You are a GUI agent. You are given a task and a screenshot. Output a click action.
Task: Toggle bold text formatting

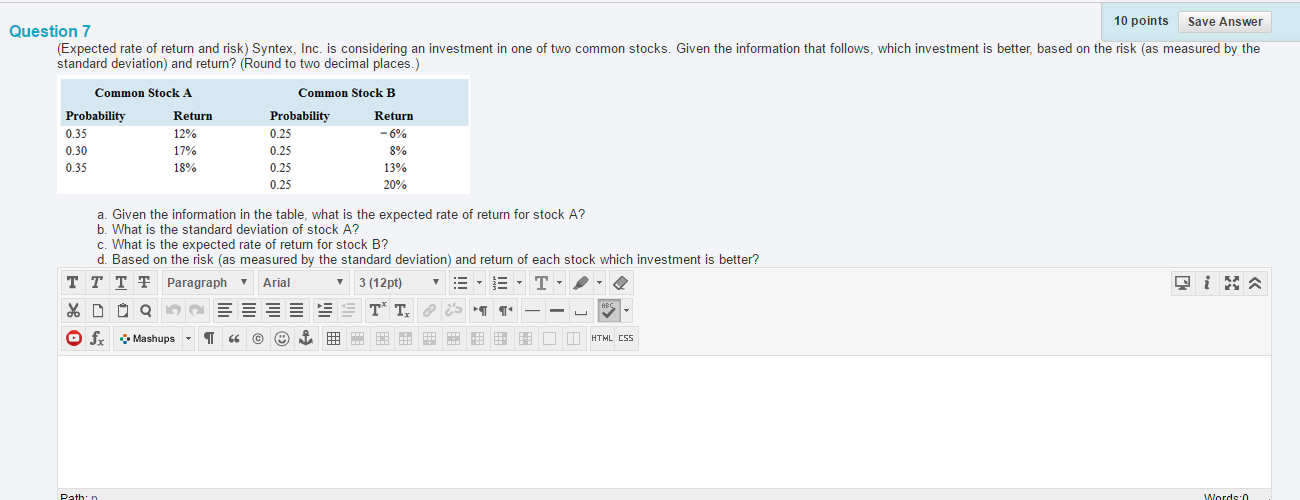click(x=74, y=283)
